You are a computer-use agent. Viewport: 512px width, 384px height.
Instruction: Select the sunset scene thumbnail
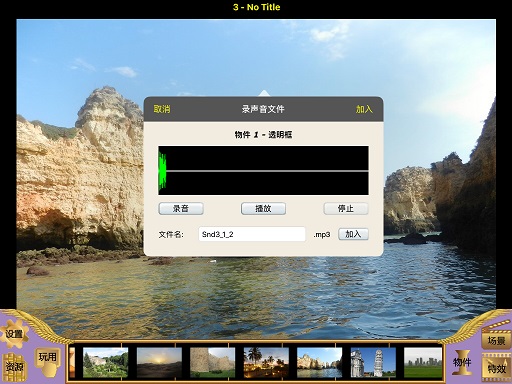[x=159, y=363]
